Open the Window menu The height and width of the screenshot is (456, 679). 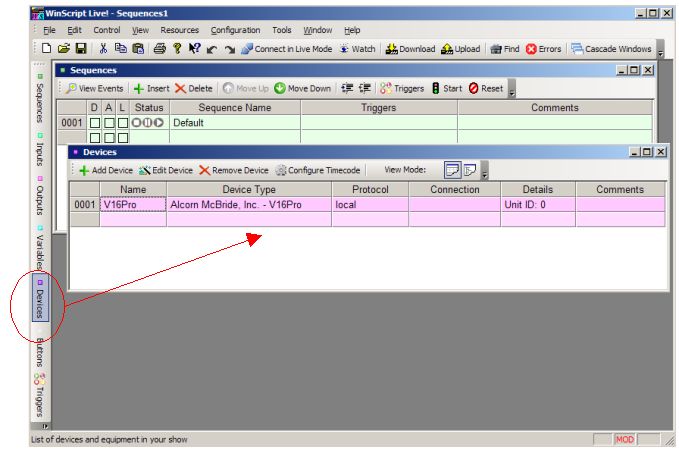point(317,30)
